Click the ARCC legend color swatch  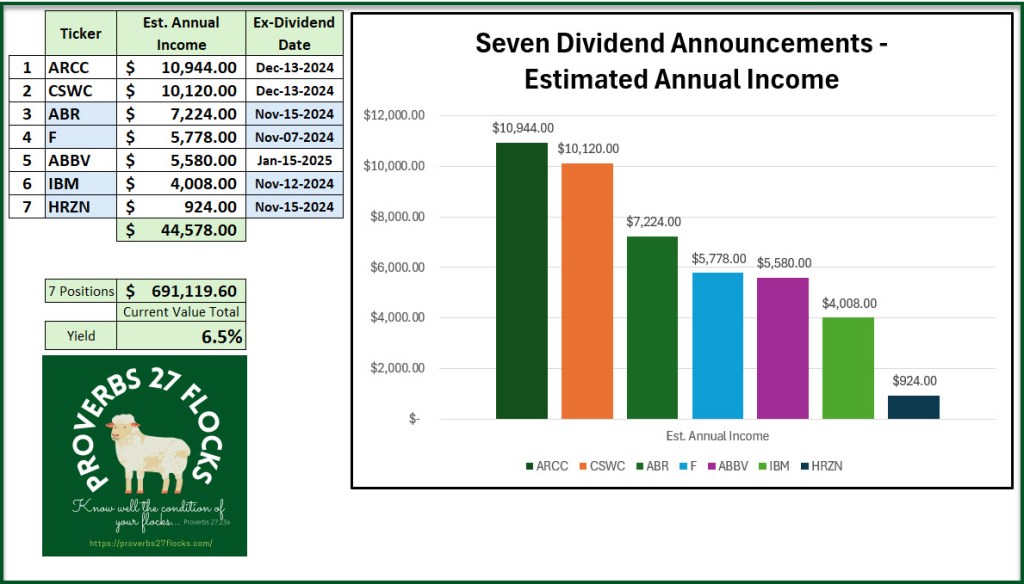[x=530, y=466]
